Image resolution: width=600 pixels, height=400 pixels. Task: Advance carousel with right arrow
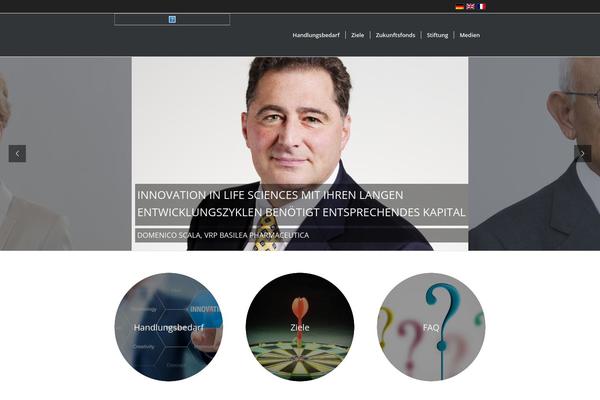coord(582,153)
